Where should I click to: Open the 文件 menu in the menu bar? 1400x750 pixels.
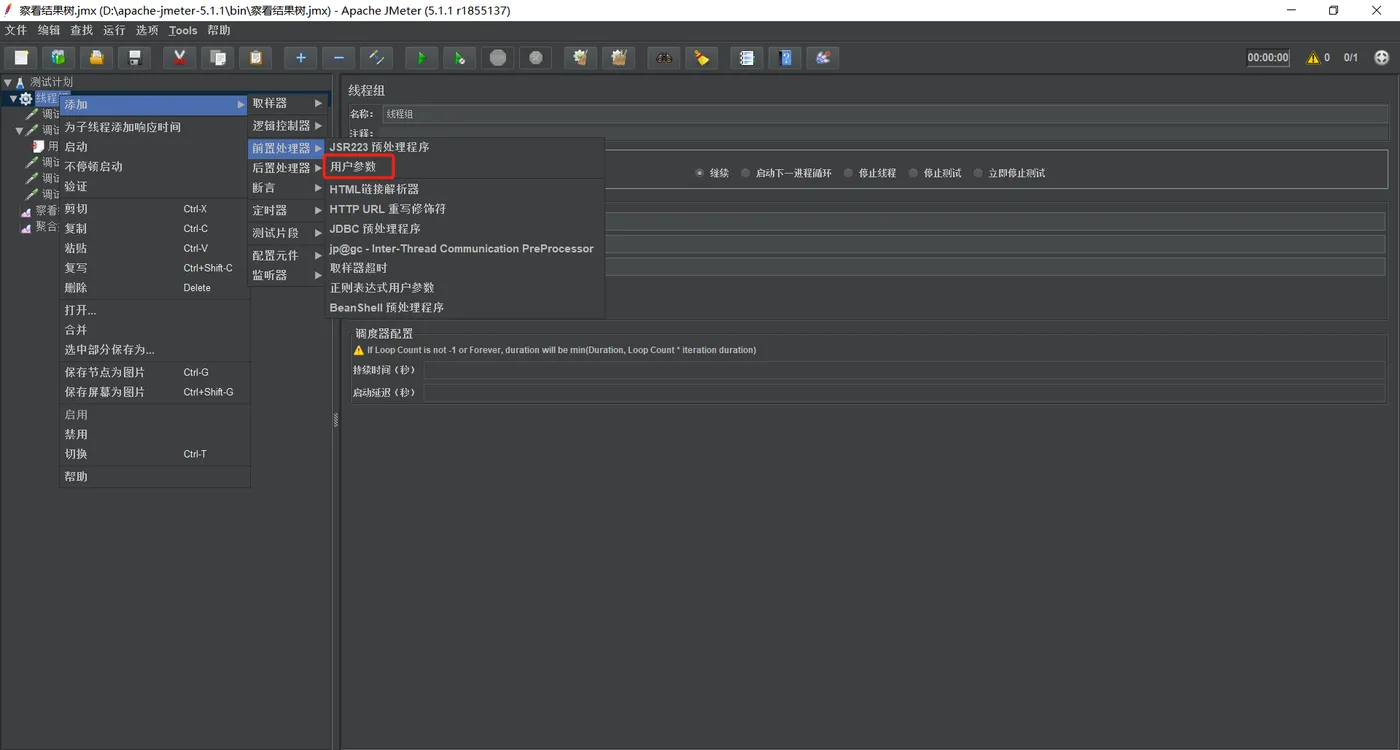tap(16, 31)
